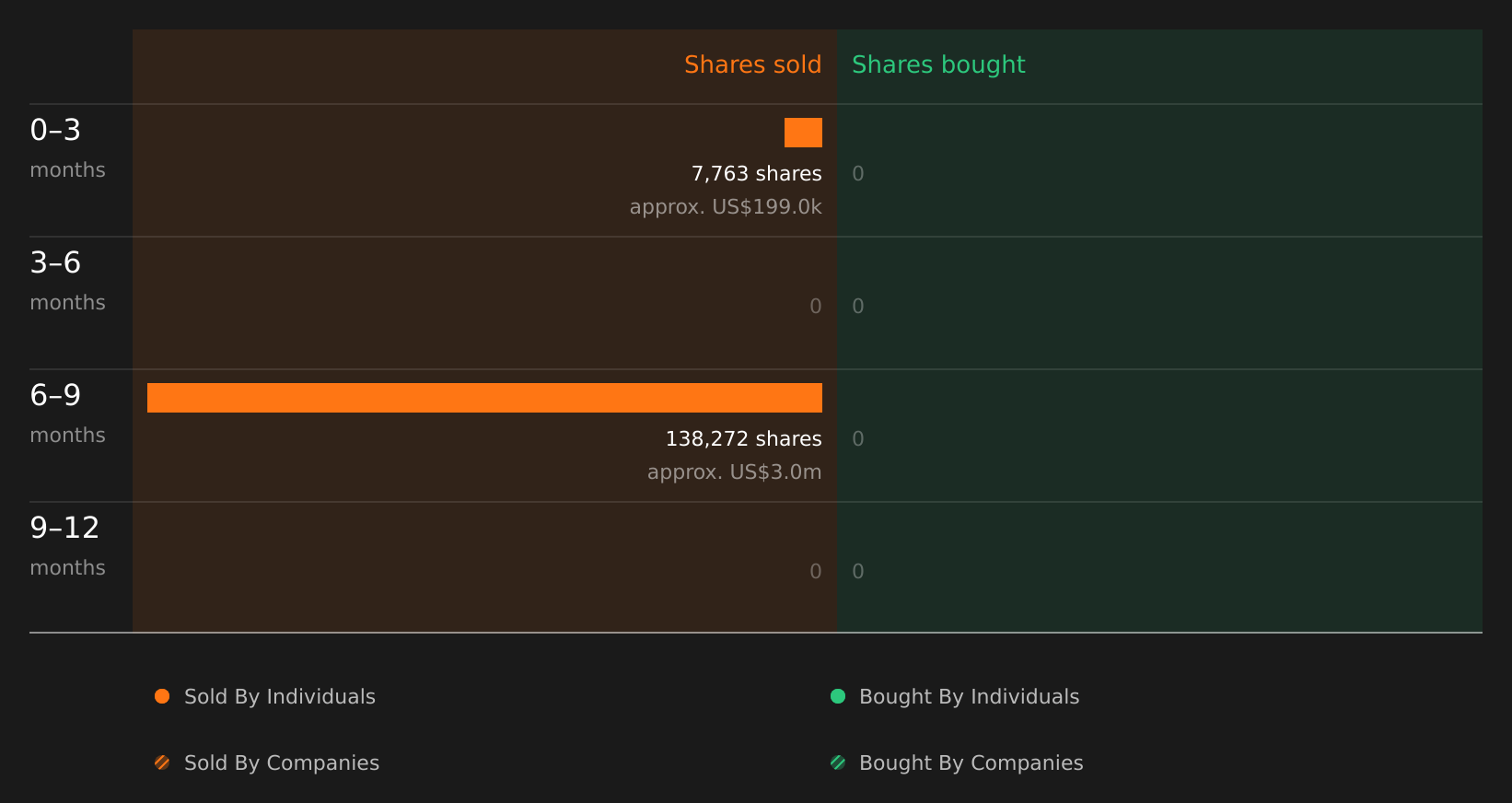This screenshot has height=803, width=1512.
Task: Click the approx. US$3.0m value
Action: coord(734,471)
